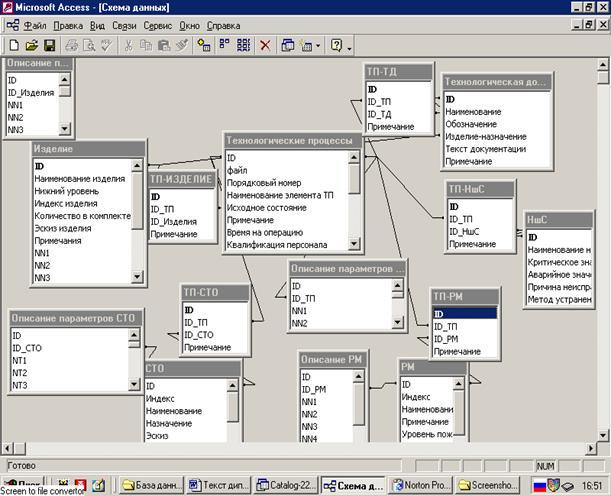Click the Show All Relationships icon

point(243,45)
